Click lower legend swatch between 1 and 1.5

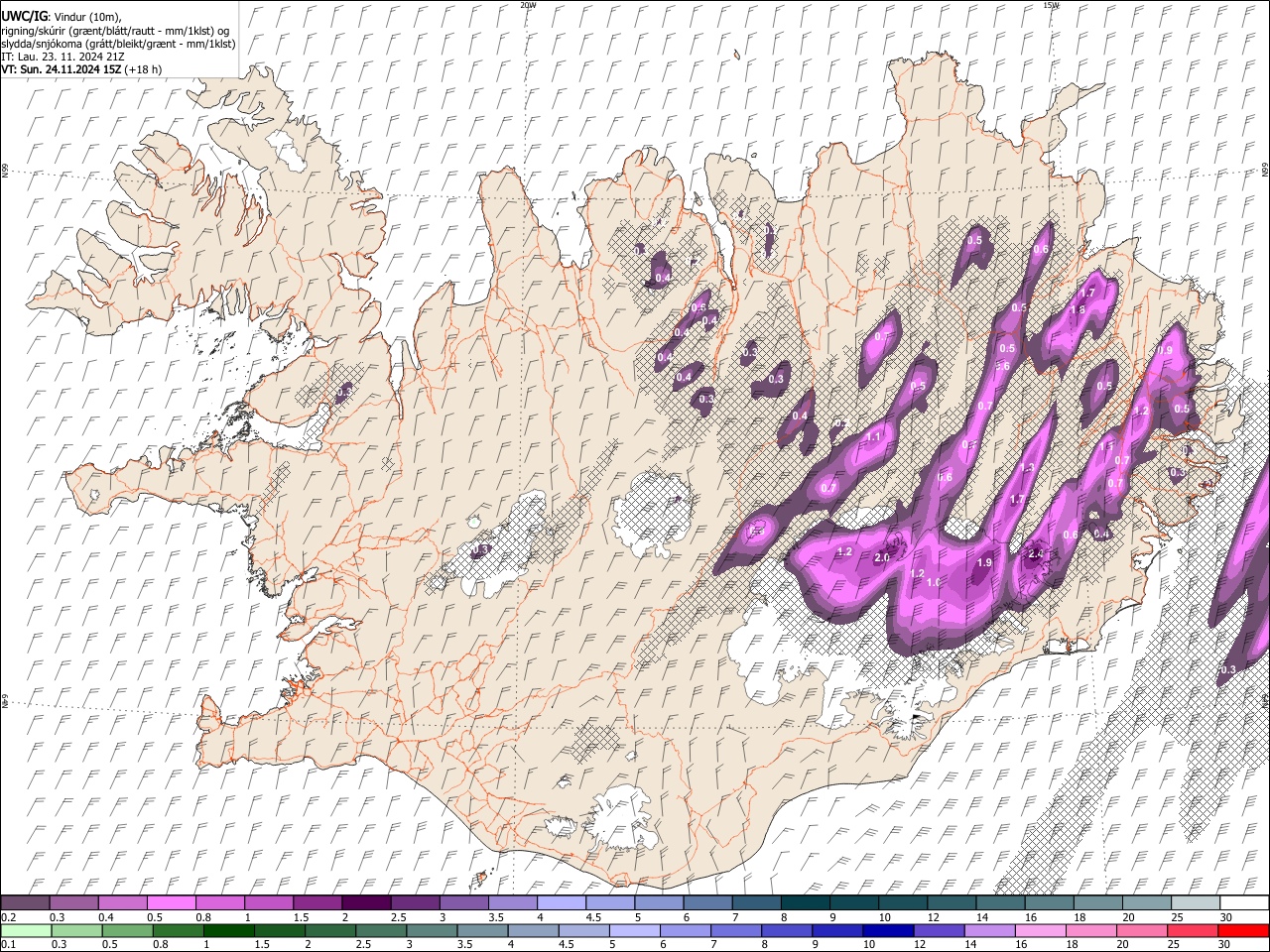click(x=228, y=930)
